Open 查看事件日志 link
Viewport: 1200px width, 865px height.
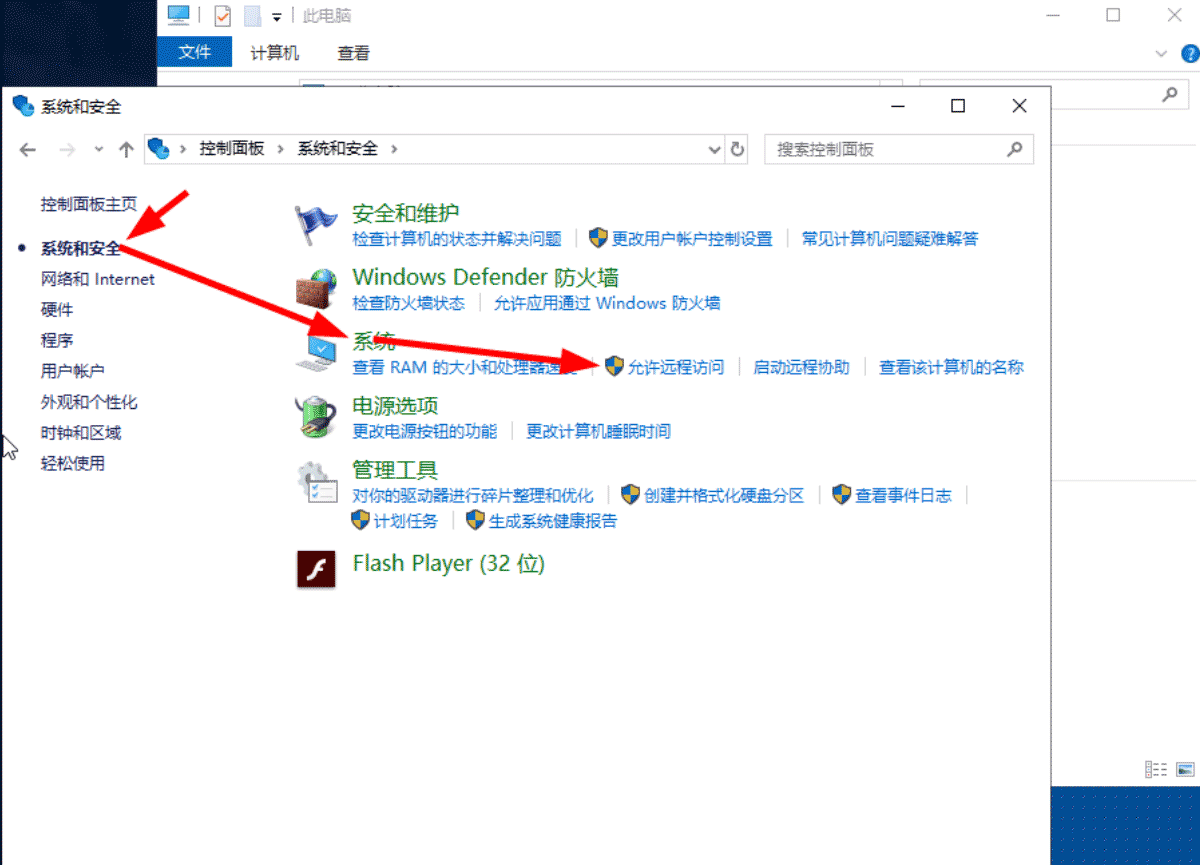903,495
